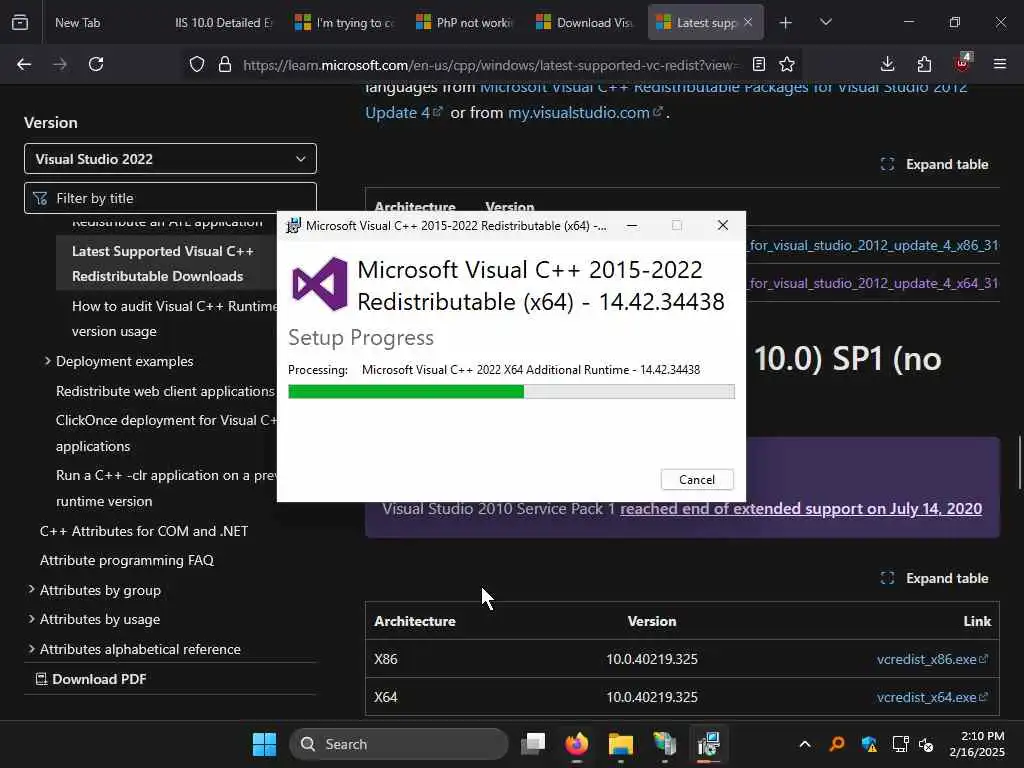Expand the Deployment examples node

(x=48, y=360)
